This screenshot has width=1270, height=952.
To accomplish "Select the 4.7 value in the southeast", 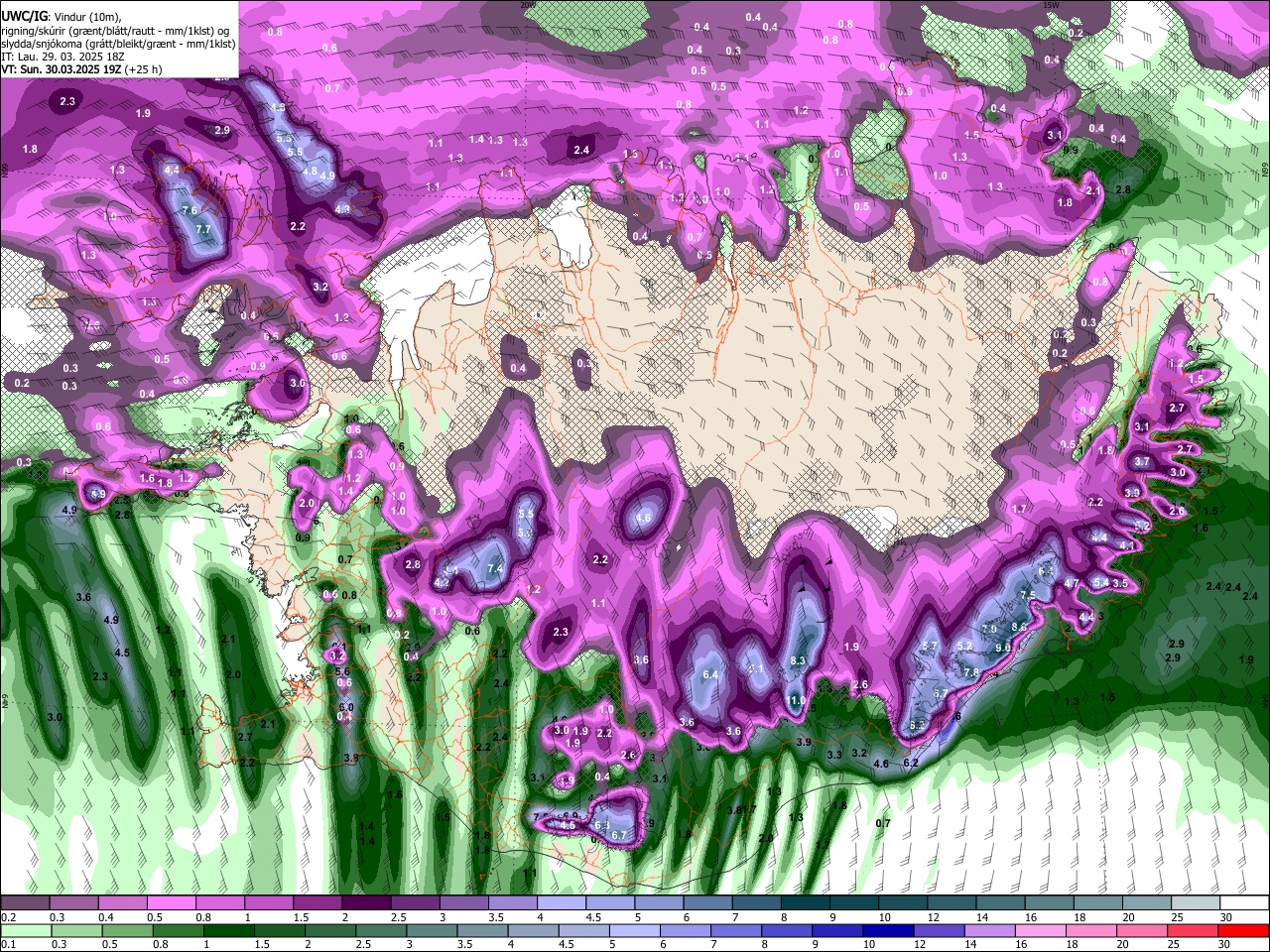I will pyautogui.click(x=1072, y=584).
